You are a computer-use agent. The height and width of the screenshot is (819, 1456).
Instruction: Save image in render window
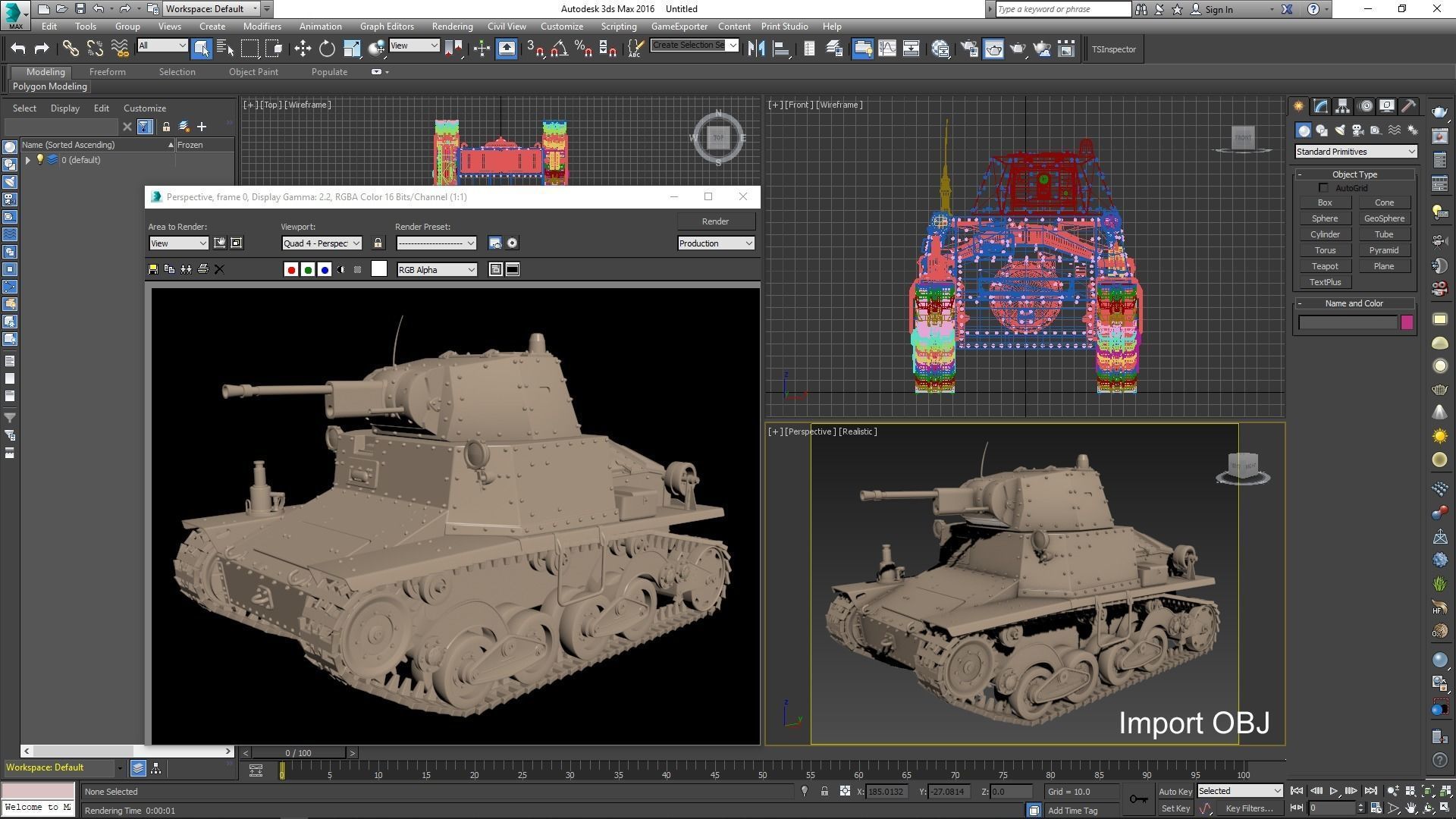tap(153, 269)
